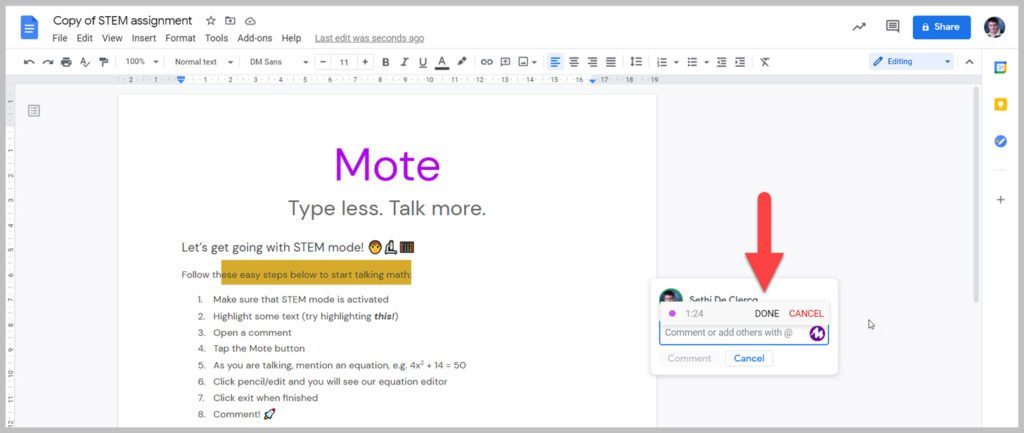The height and width of the screenshot is (433, 1024).
Task: Move the document with the folder icon
Action: (x=230, y=21)
